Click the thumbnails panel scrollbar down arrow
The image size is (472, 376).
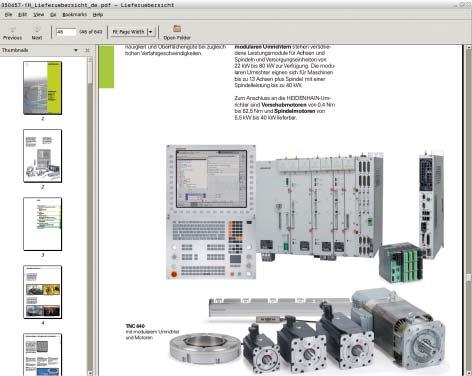click(90, 373)
